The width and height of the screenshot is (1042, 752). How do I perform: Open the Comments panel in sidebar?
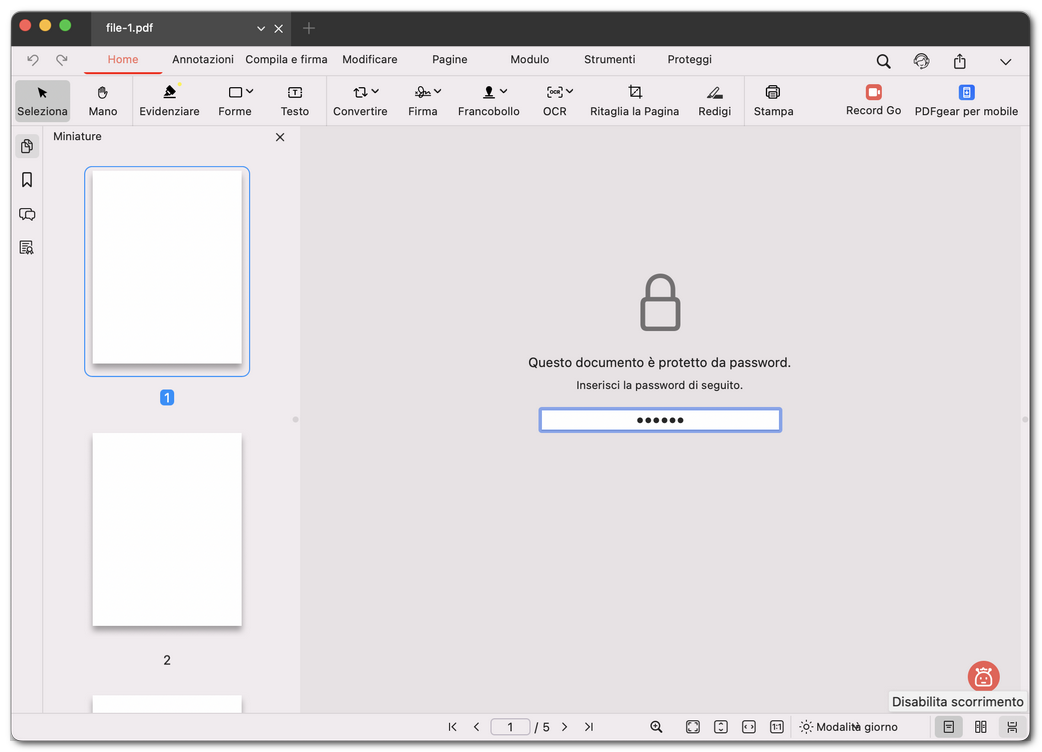coord(27,214)
